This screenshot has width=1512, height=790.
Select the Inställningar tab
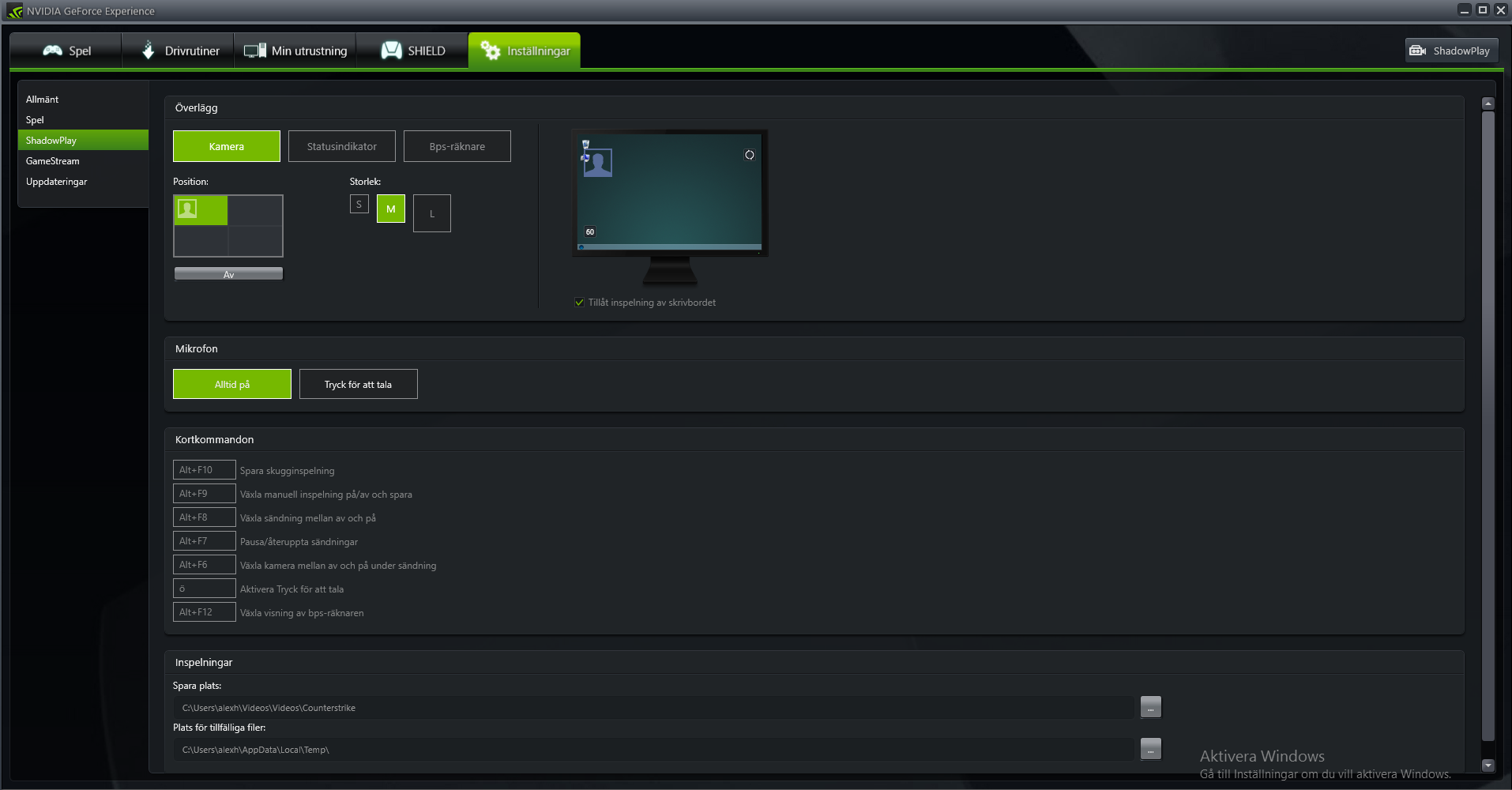pos(525,51)
